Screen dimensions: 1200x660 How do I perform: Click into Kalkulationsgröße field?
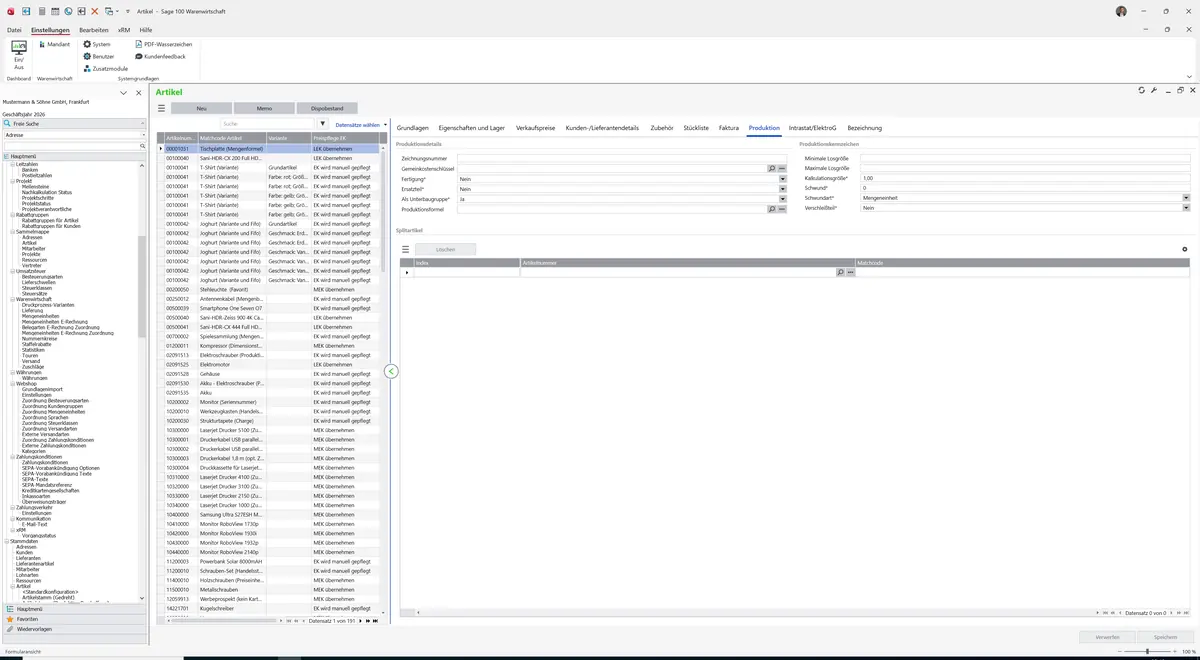1025,178
